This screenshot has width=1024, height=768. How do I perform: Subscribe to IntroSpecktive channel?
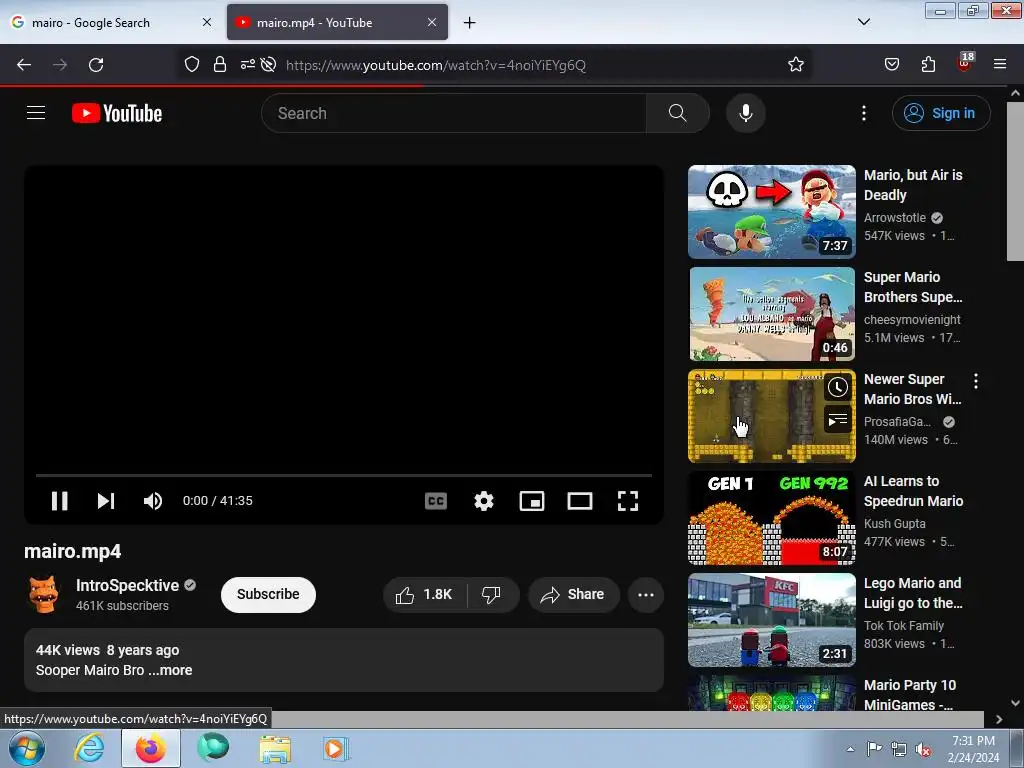pos(268,594)
